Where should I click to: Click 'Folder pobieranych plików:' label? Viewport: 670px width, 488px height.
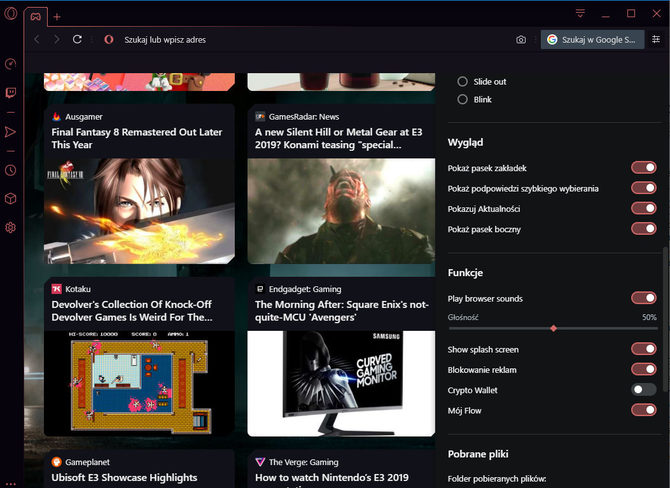click(497, 479)
